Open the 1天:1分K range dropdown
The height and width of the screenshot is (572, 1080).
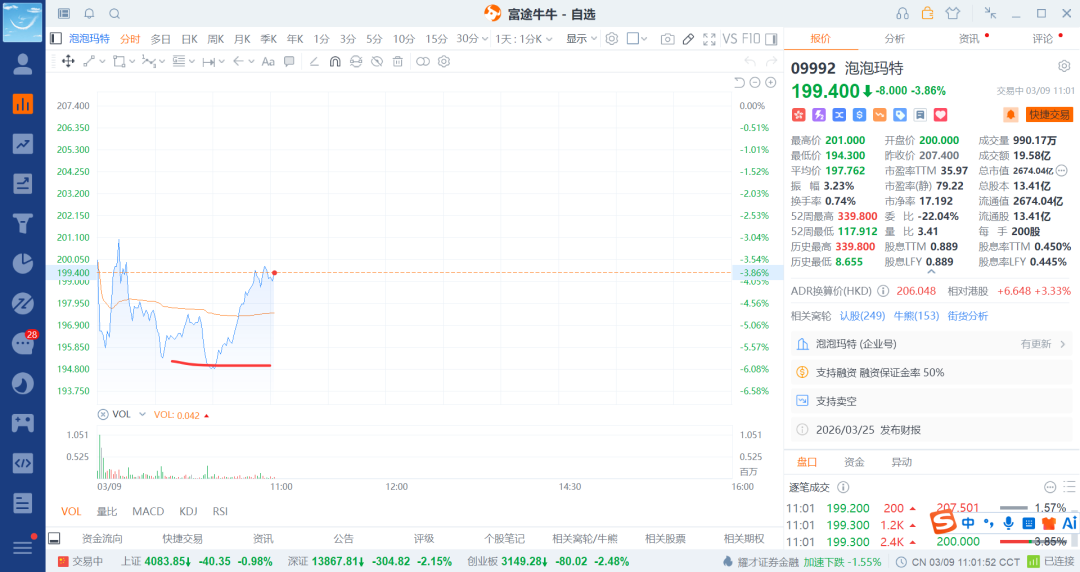tap(524, 39)
